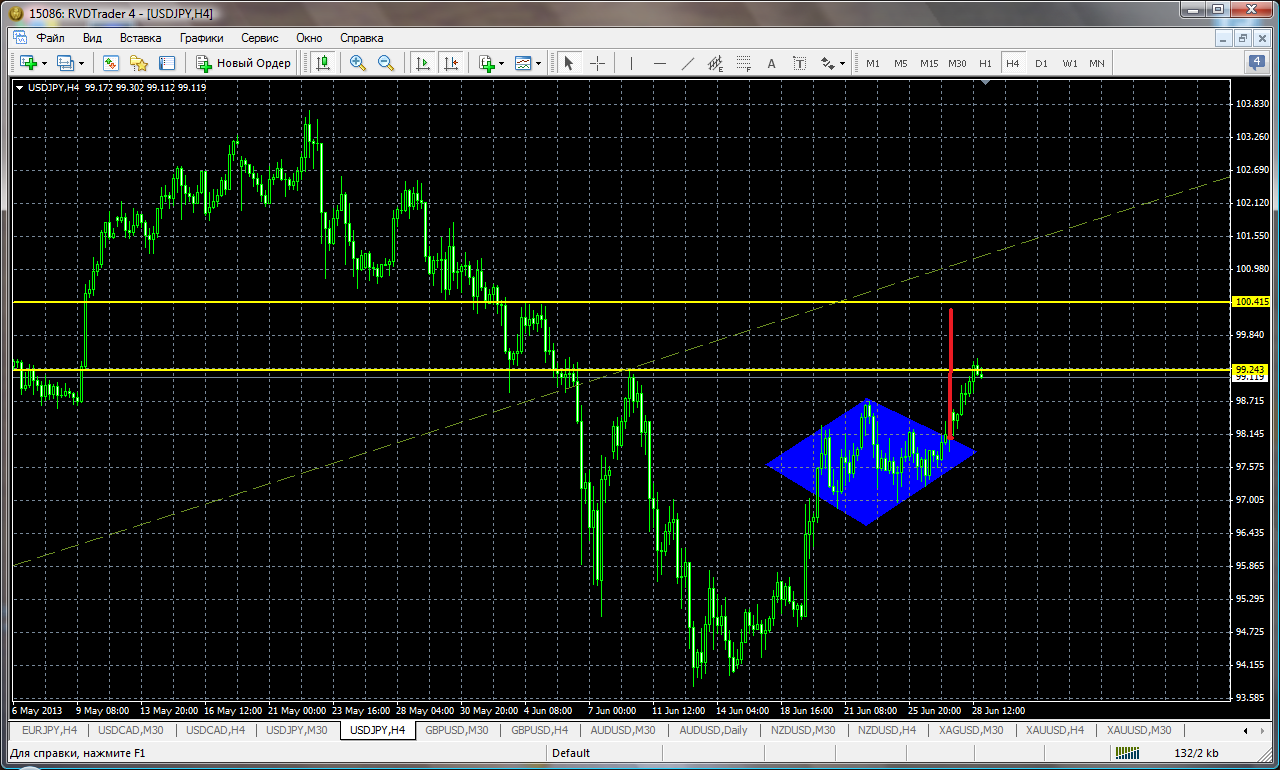Open the Сервис menu
This screenshot has height=770, width=1280.
tap(260, 38)
